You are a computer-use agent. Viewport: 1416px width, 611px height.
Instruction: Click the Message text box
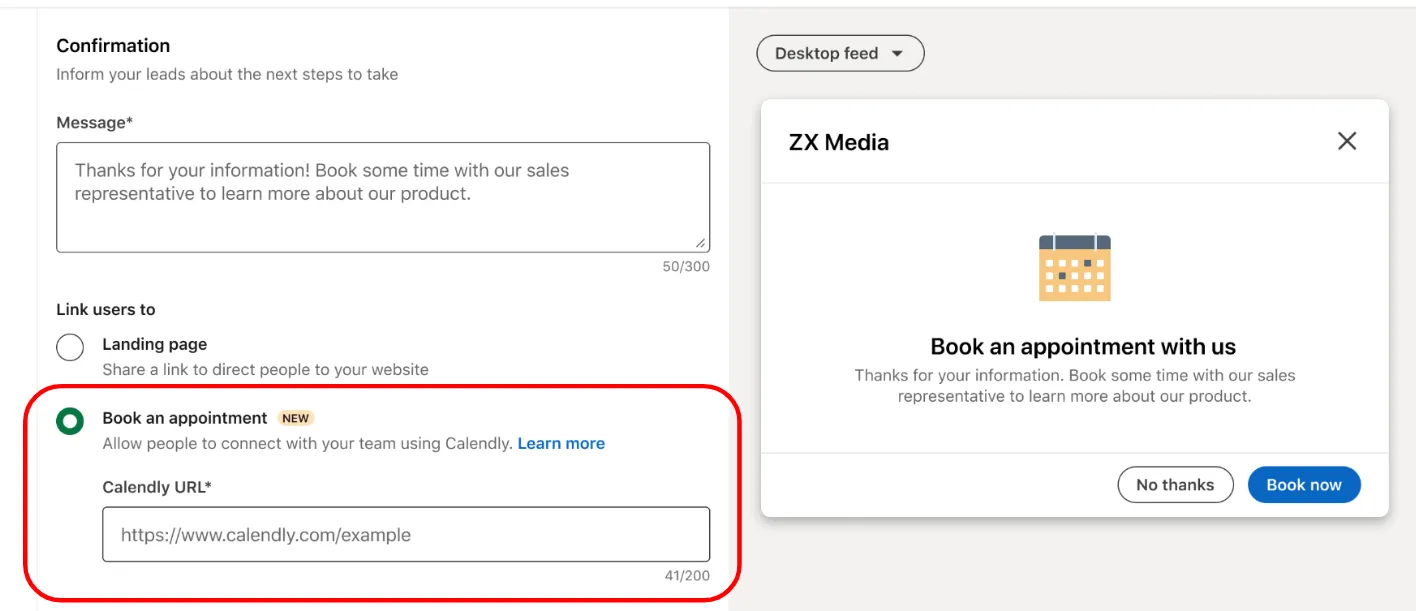coord(383,197)
